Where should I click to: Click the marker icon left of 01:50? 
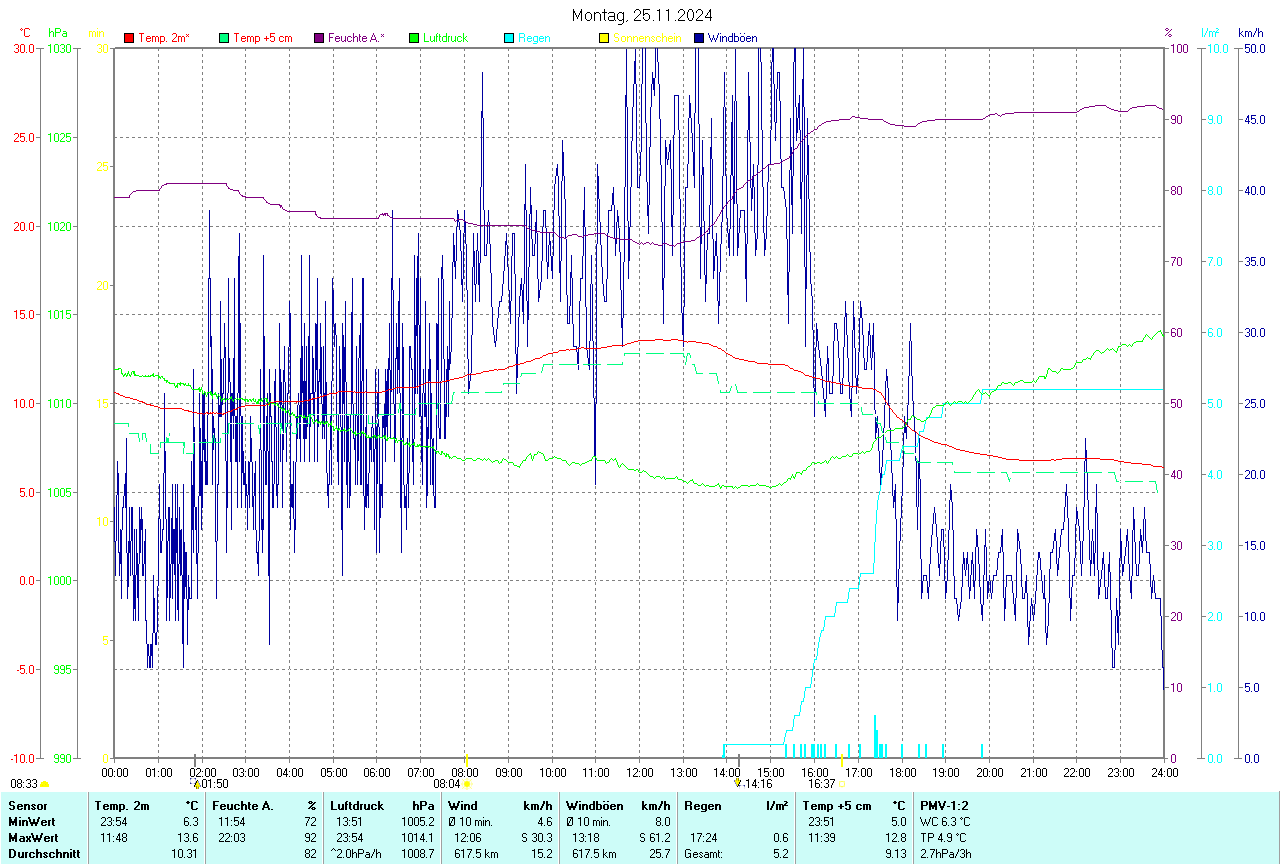click(x=196, y=784)
